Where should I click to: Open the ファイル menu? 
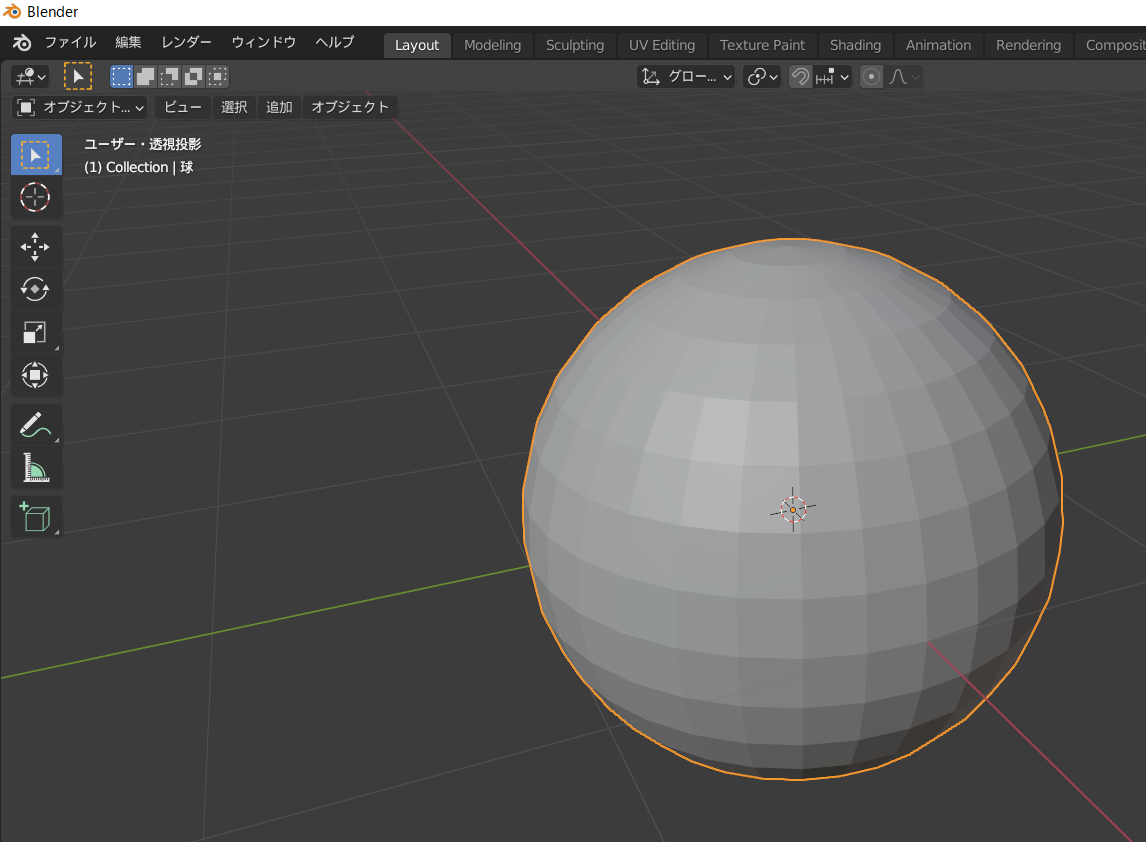coord(70,42)
